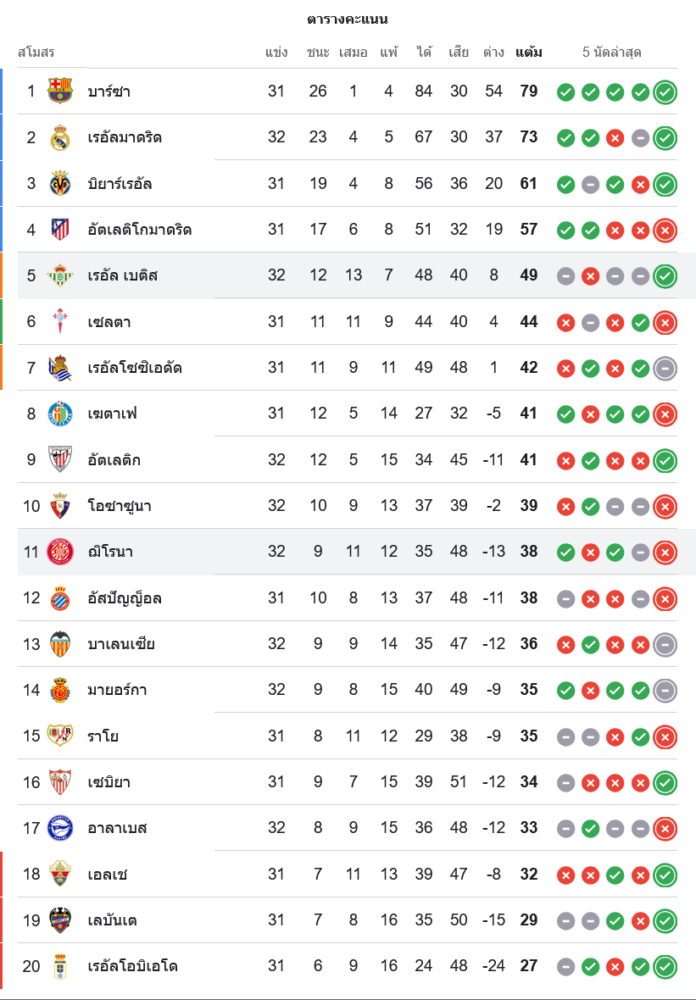
Task: Click the Atlético Madrid crest icon
Action: pos(60,229)
